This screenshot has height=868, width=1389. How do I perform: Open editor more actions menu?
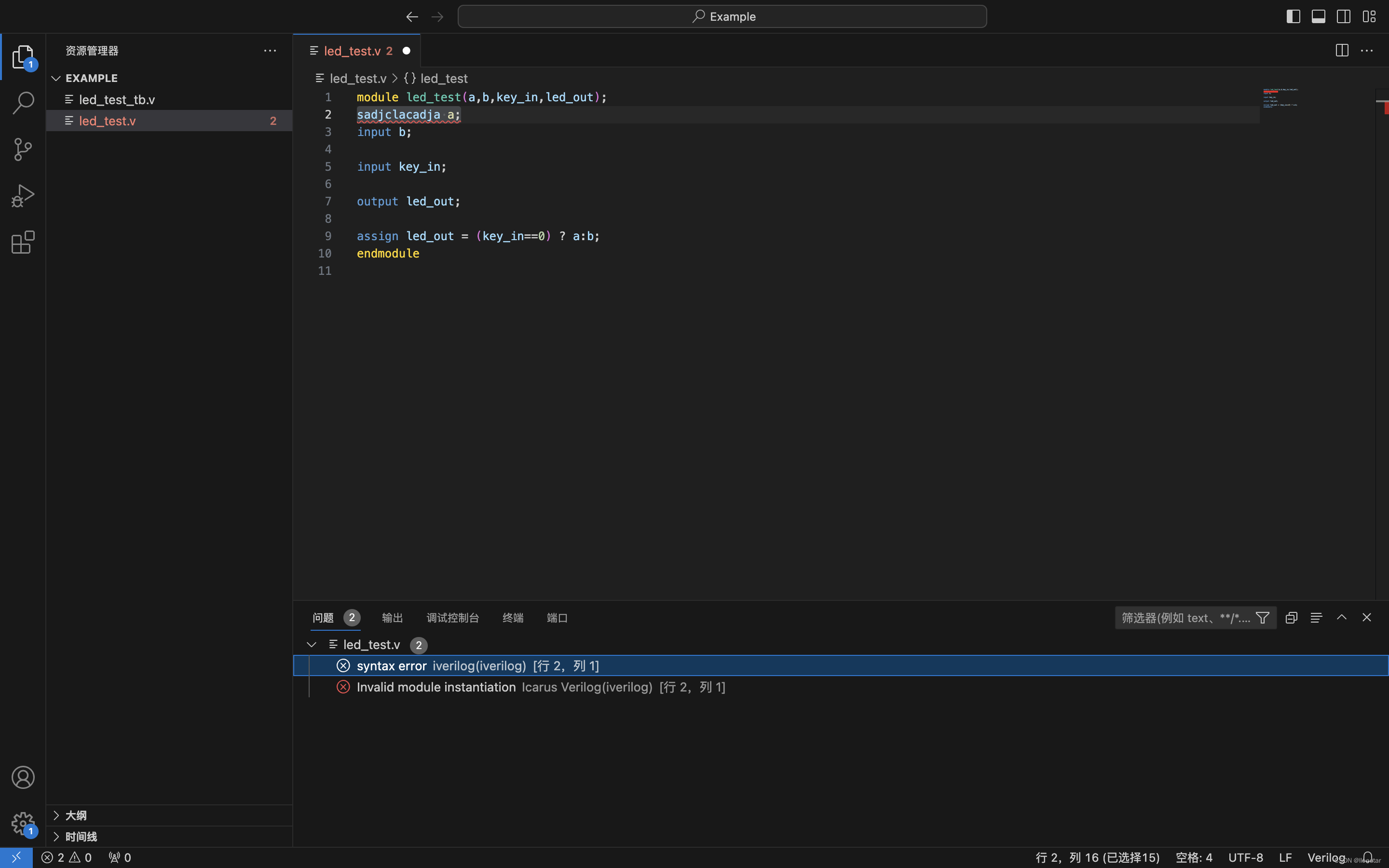[1367, 51]
